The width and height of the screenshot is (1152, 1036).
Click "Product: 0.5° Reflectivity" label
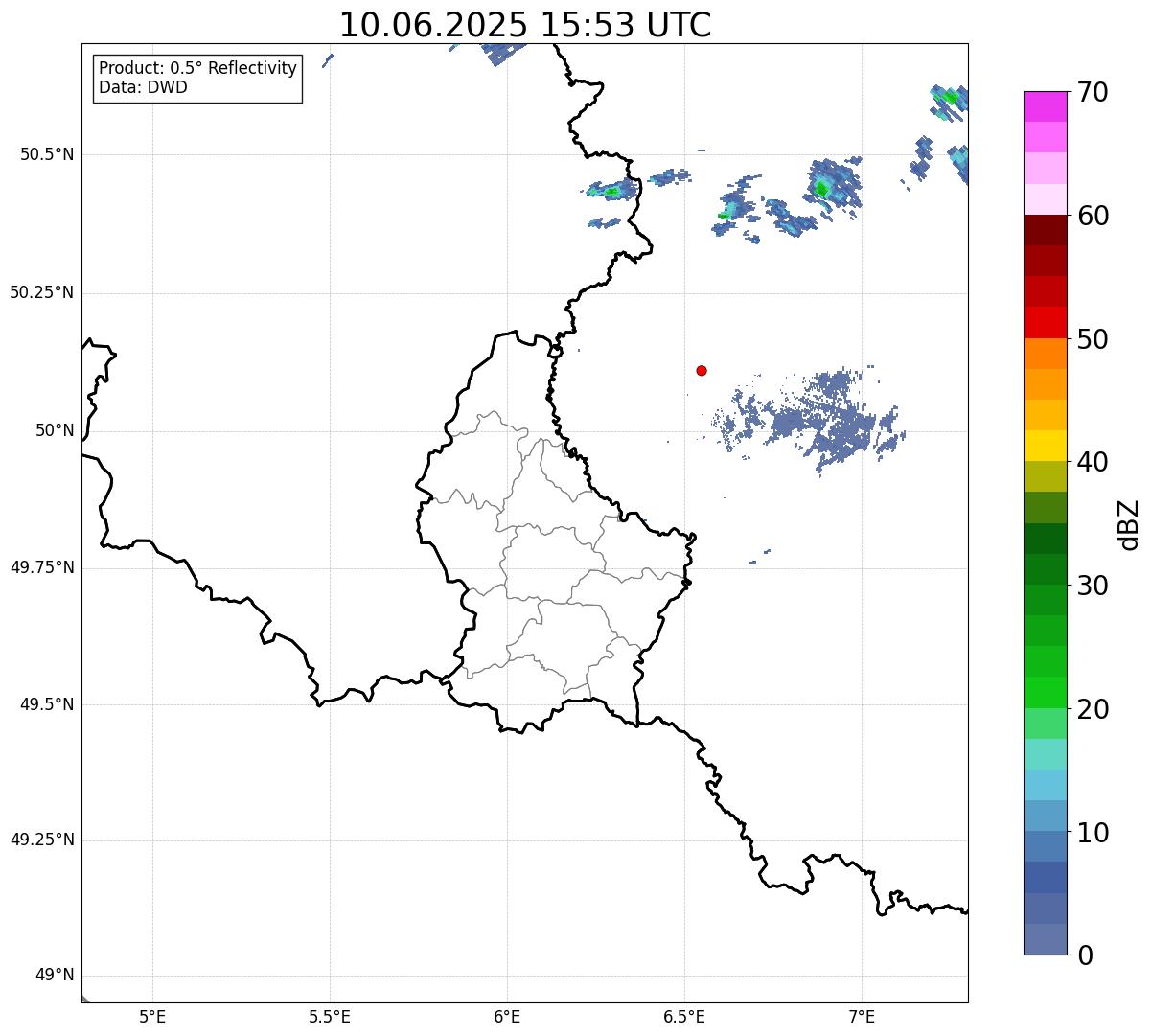click(x=198, y=68)
